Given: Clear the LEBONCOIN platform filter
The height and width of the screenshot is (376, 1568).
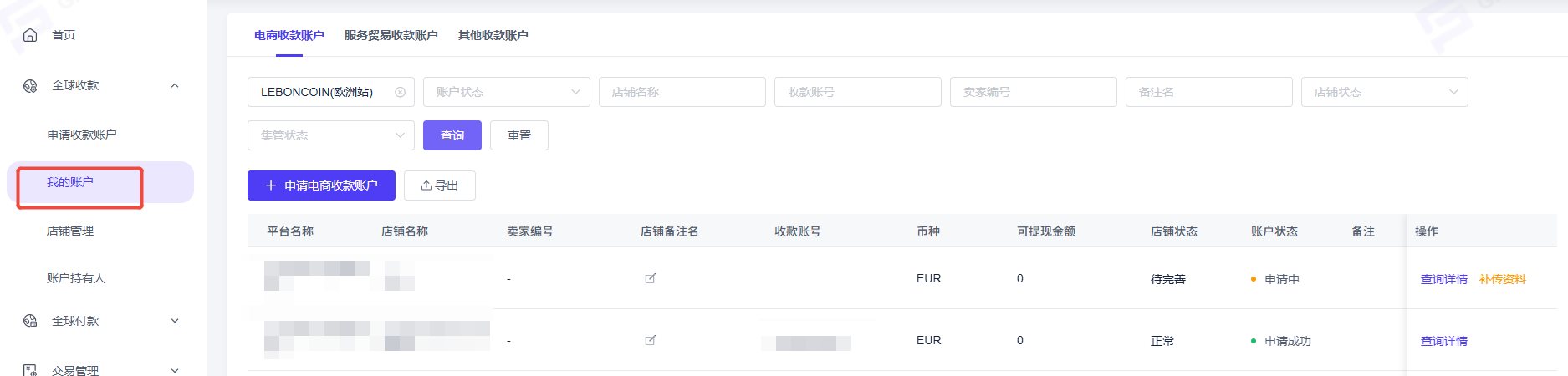Looking at the screenshot, I should click(400, 92).
